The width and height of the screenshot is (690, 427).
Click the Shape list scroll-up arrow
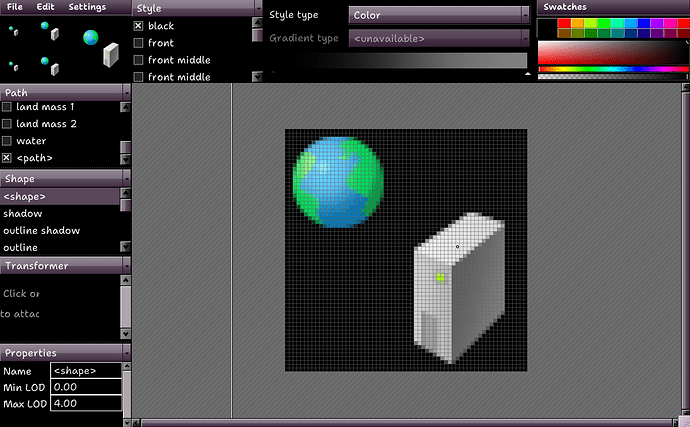click(125, 193)
